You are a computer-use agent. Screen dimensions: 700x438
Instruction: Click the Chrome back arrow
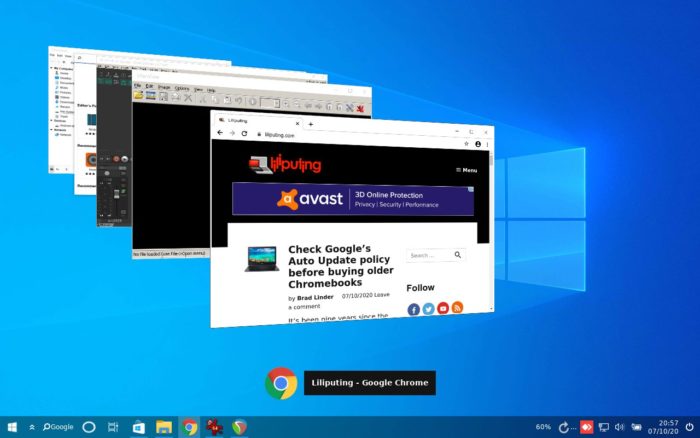click(x=220, y=133)
